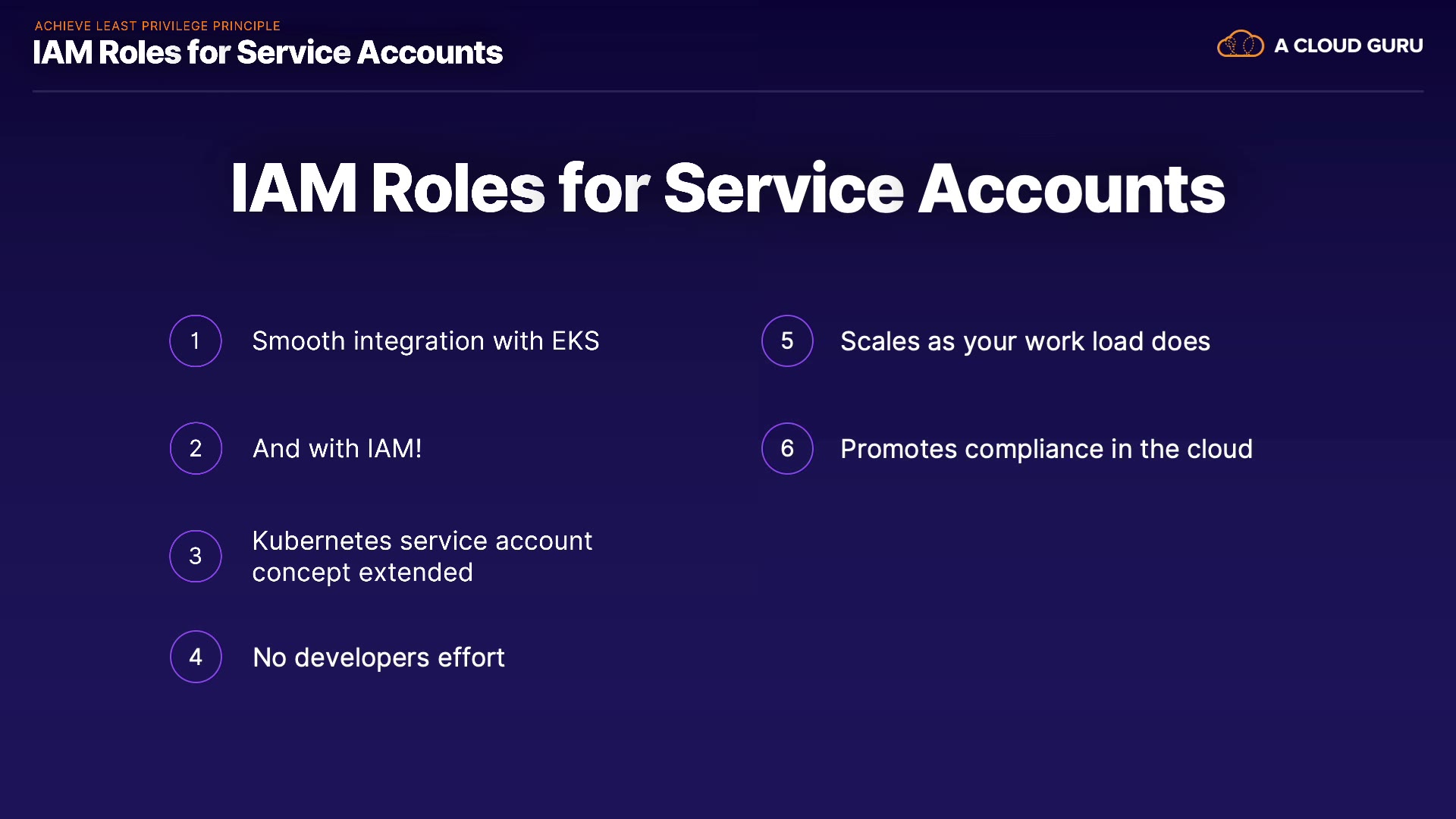Image resolution: width=1456 pixels, height=819 pixels.
Task: Click the large centered 'IAM Roles for Service Accounts' title
Action: click(727, 188)
